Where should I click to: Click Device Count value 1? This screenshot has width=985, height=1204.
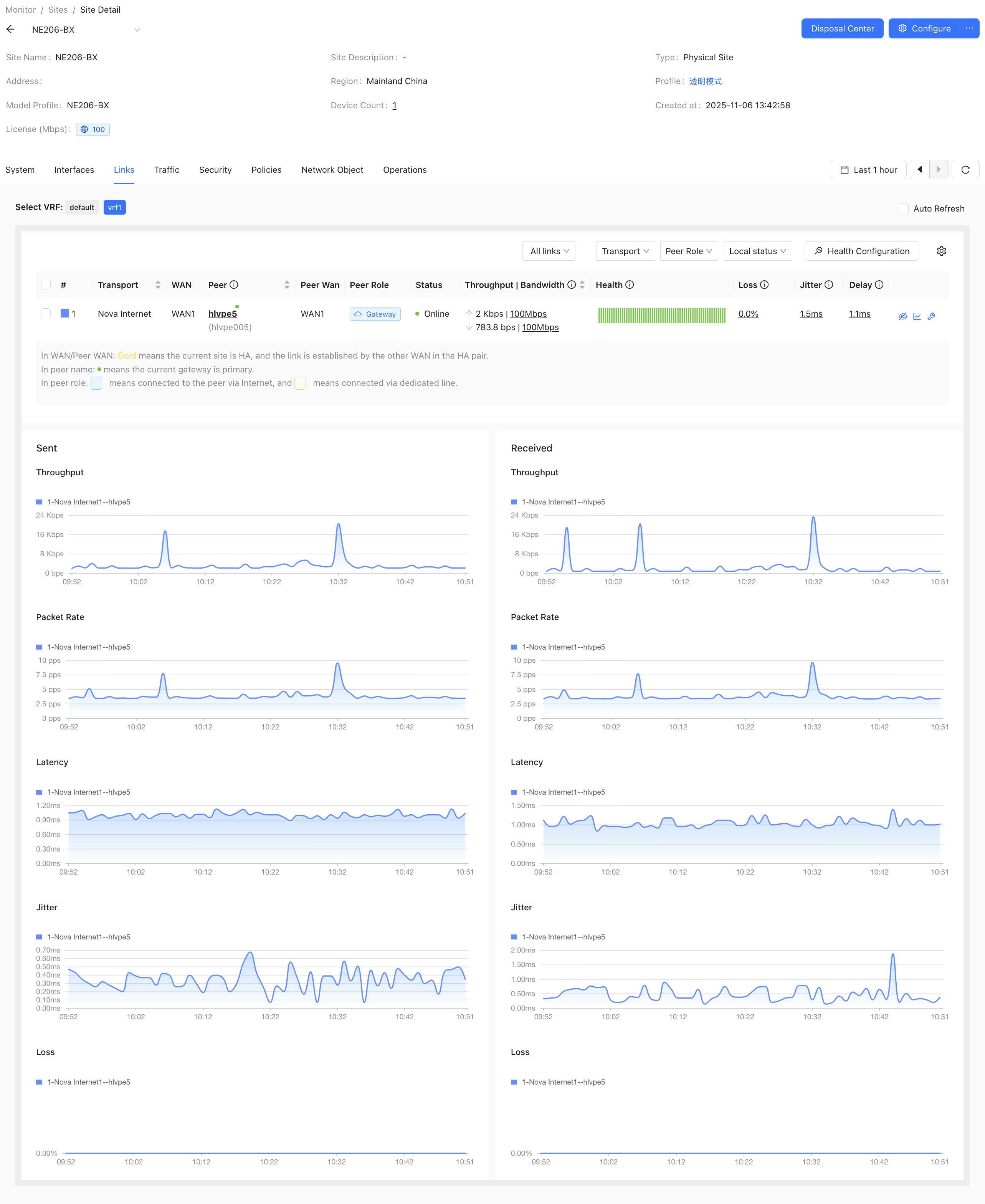394,106
